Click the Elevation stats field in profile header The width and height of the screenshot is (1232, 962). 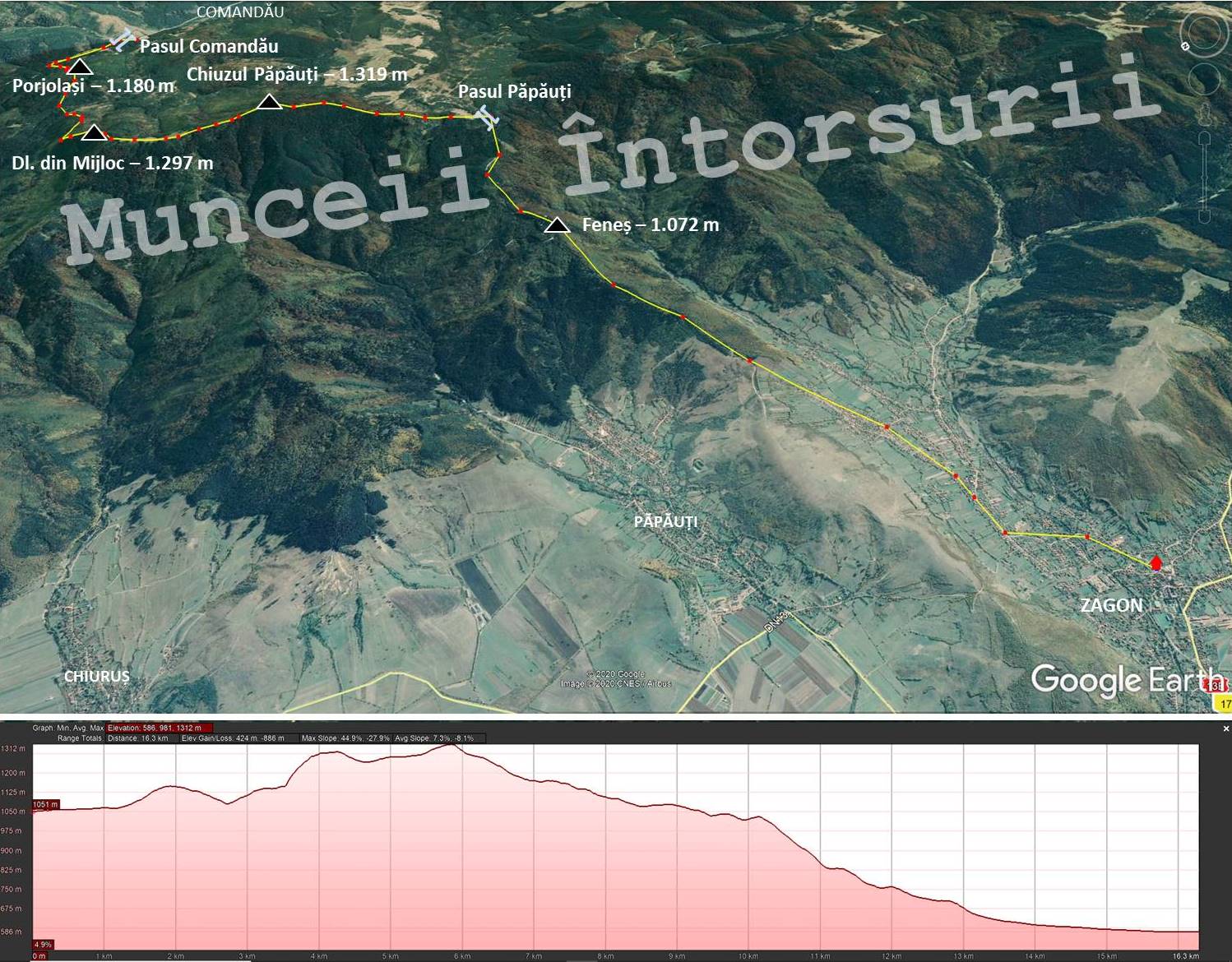point(159,728)
